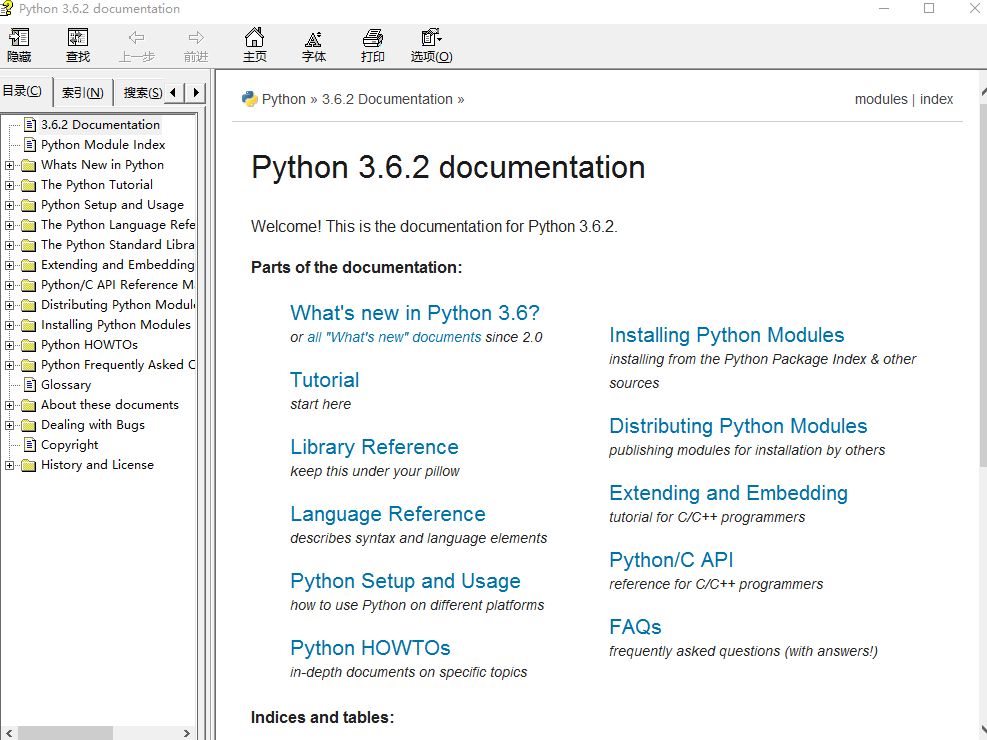Click the Hide (隐藏) toolbar icon
This screenshot has width=987, height=740.
pyautogui.click(x=19, y=45)
